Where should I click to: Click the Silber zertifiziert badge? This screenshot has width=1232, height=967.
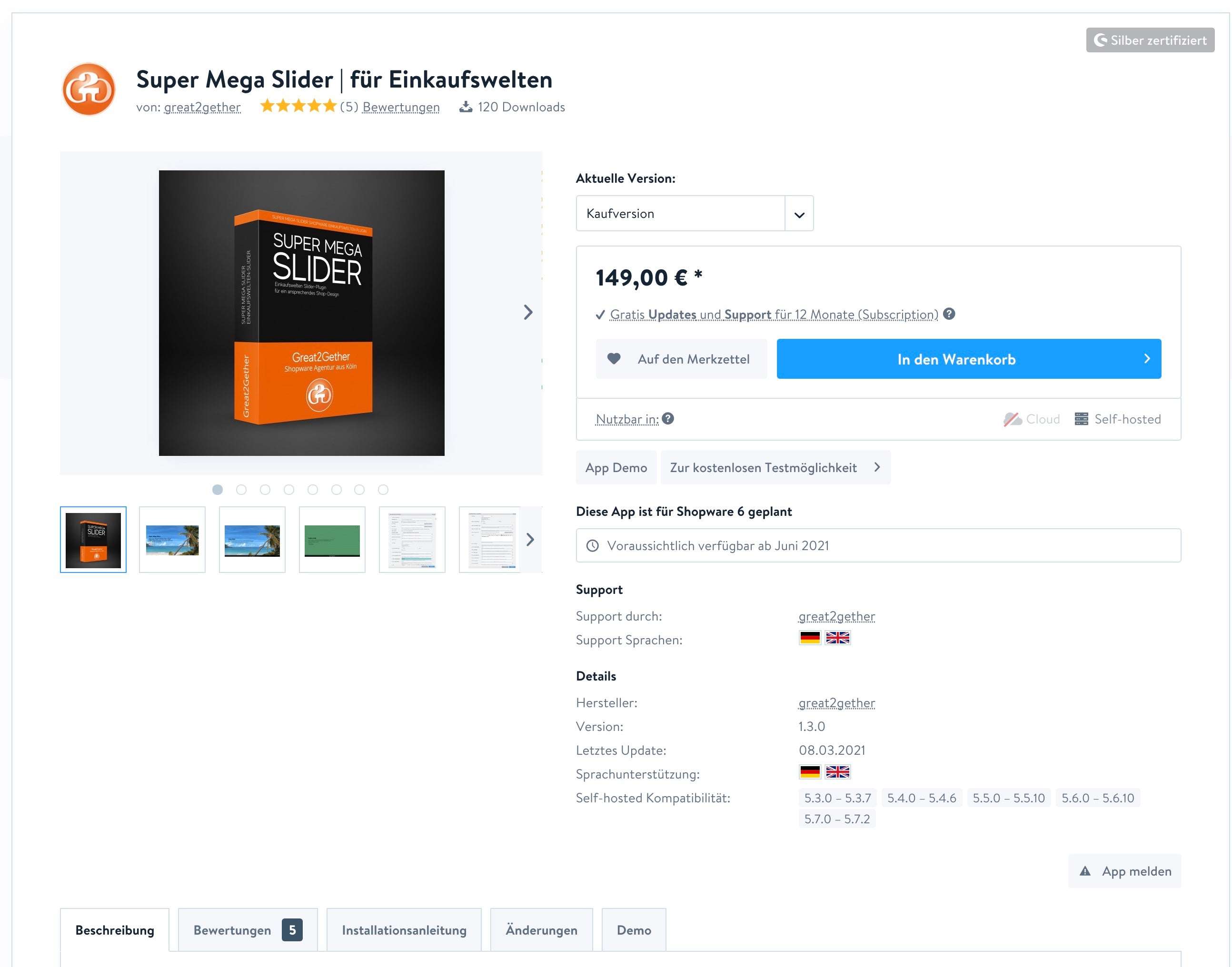tap(1150, 40)
